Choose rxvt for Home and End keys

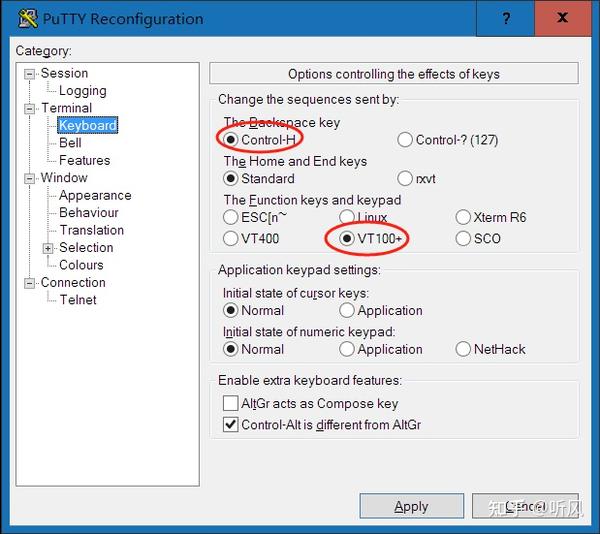pyautogui.click(x=405, y=179)
